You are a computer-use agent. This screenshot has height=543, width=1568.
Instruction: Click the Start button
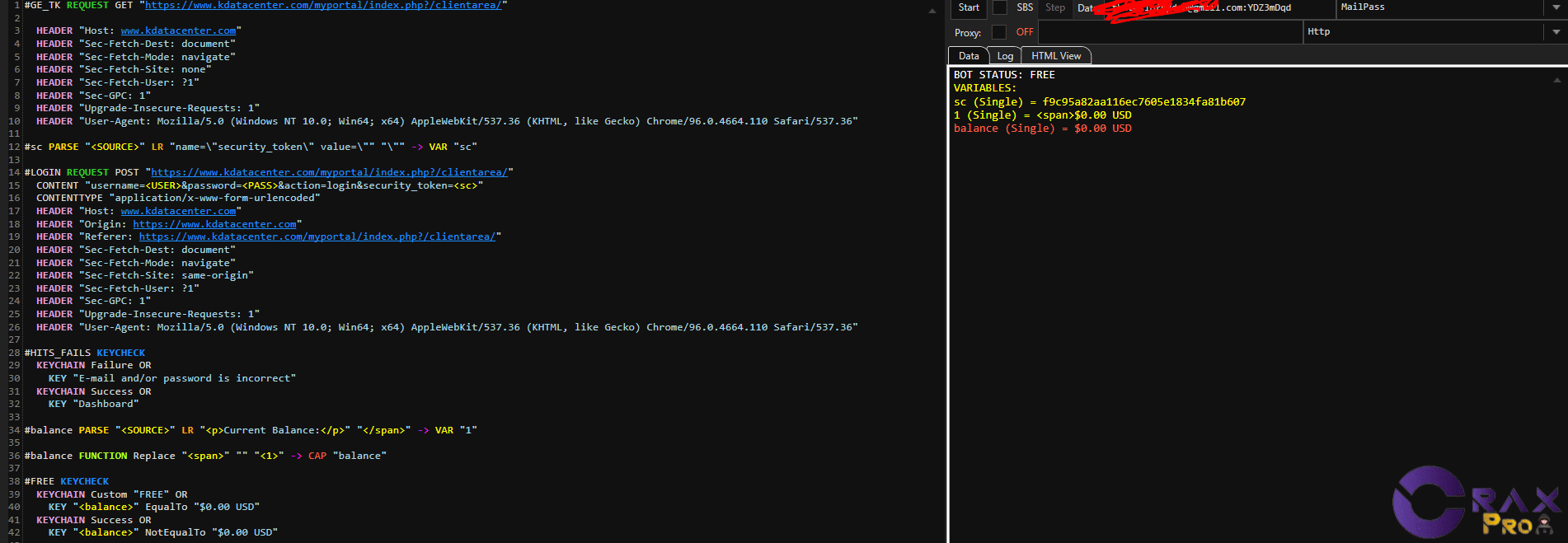(x=969, y=7)
